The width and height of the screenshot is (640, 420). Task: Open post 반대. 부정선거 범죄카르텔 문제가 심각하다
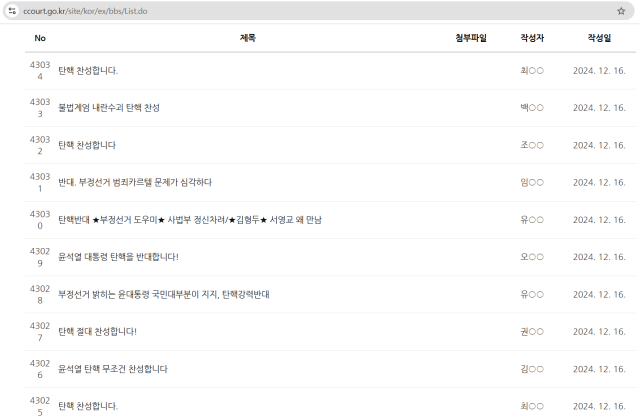(135, 182)
